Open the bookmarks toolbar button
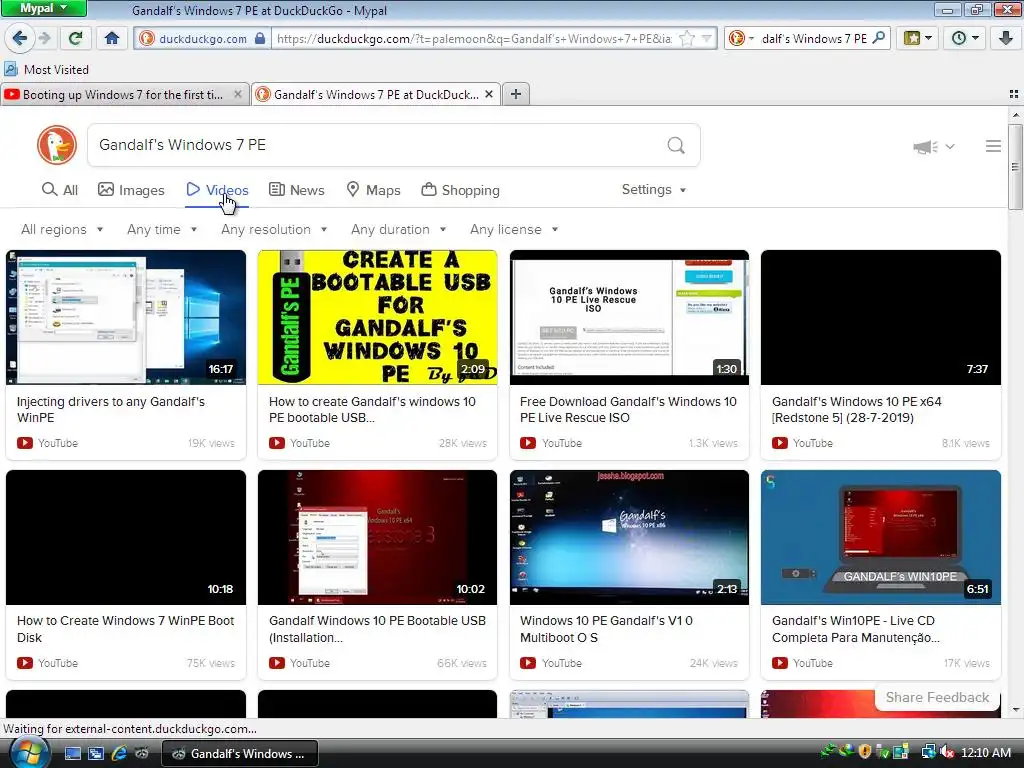Viewport: 1024px width, 768px height. (x=917, y=38)
